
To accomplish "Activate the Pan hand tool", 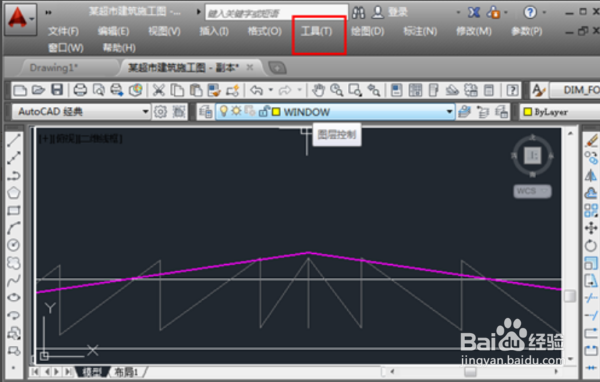I will [x=318, y=90].
